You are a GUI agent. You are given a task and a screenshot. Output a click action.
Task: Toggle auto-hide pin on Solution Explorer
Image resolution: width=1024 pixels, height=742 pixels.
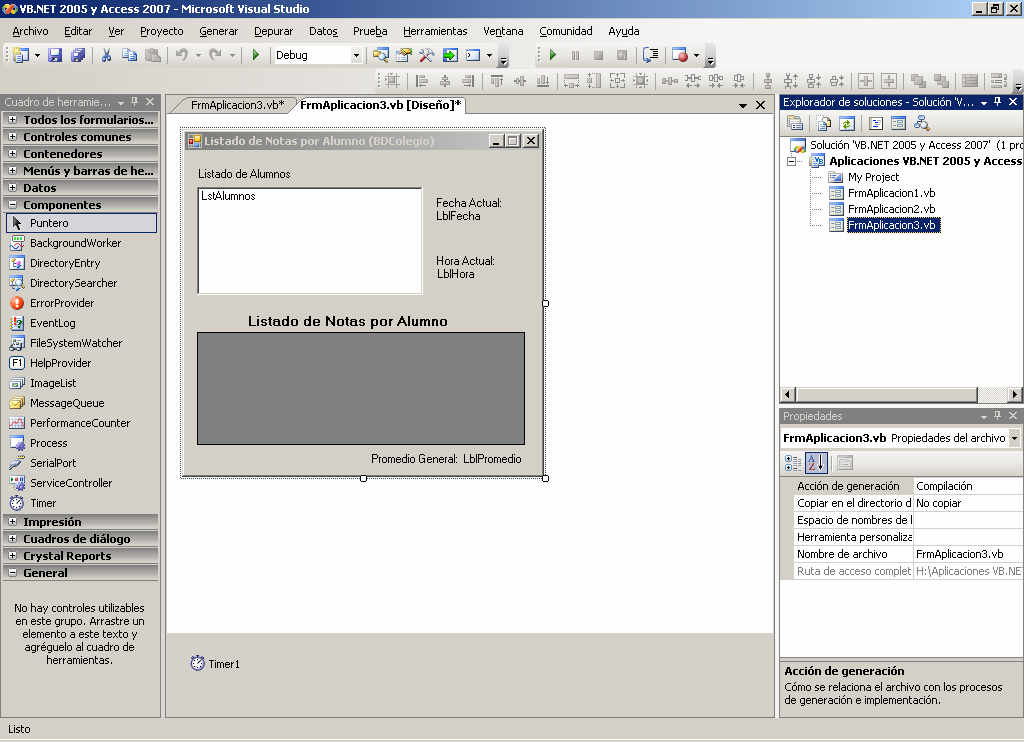click(997, 102)
